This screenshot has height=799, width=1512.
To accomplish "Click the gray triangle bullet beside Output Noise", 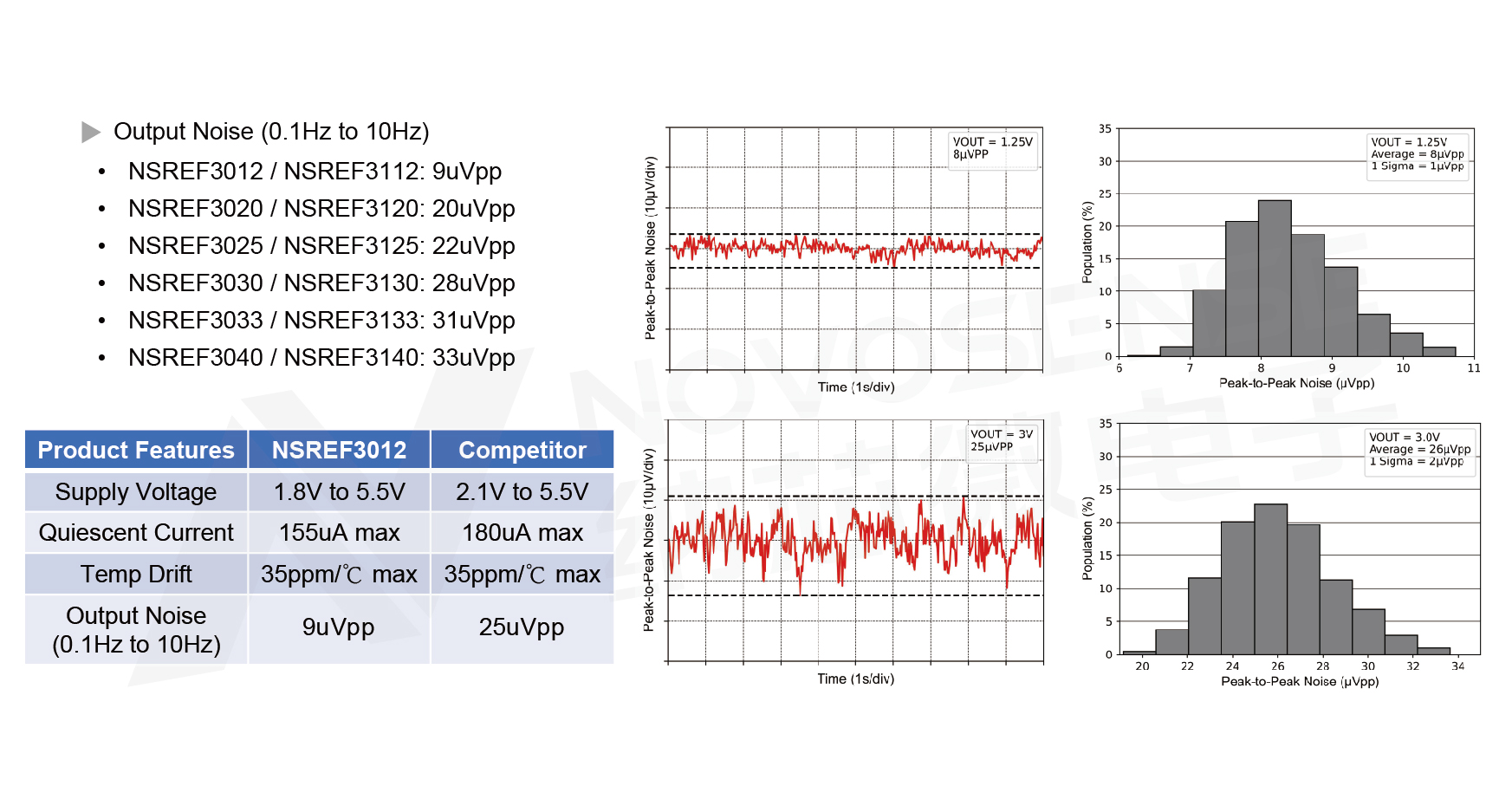I will coord(91,132).
